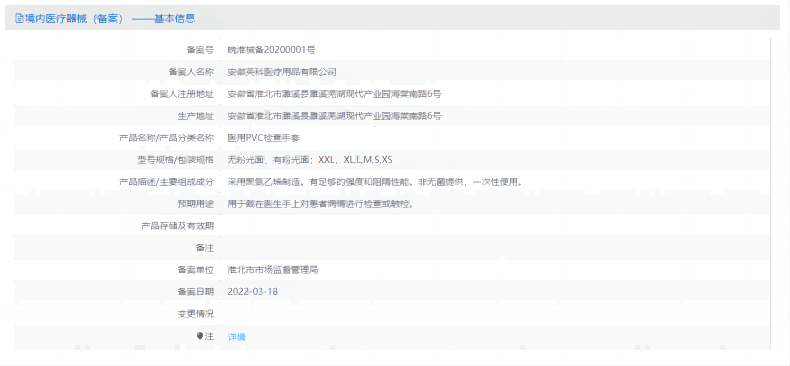This screenshot has width=790, height=366.
Task: Click the 变更情况 label
Action: [195, 314]
